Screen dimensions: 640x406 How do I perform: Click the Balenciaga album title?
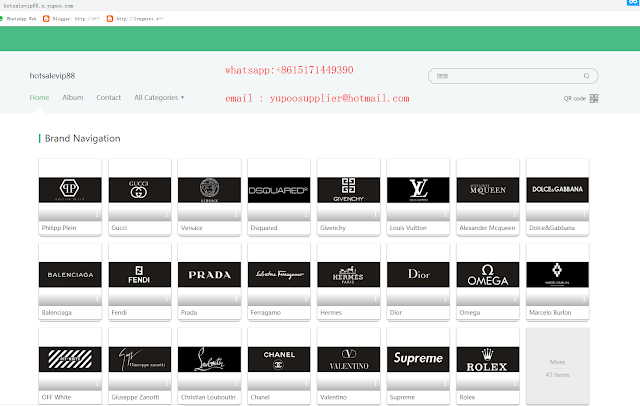click(x=57, y=313)
